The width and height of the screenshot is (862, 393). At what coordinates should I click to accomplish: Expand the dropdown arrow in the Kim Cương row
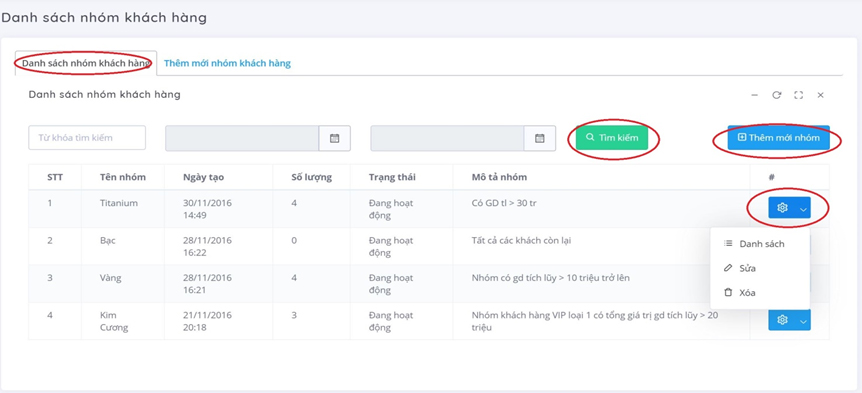804,320
